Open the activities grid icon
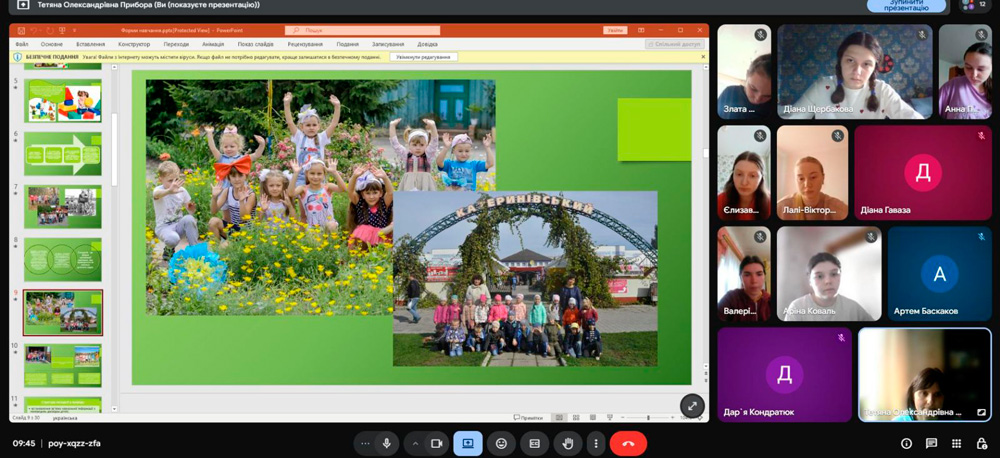 pyautogui.click(x=956, y=443)
